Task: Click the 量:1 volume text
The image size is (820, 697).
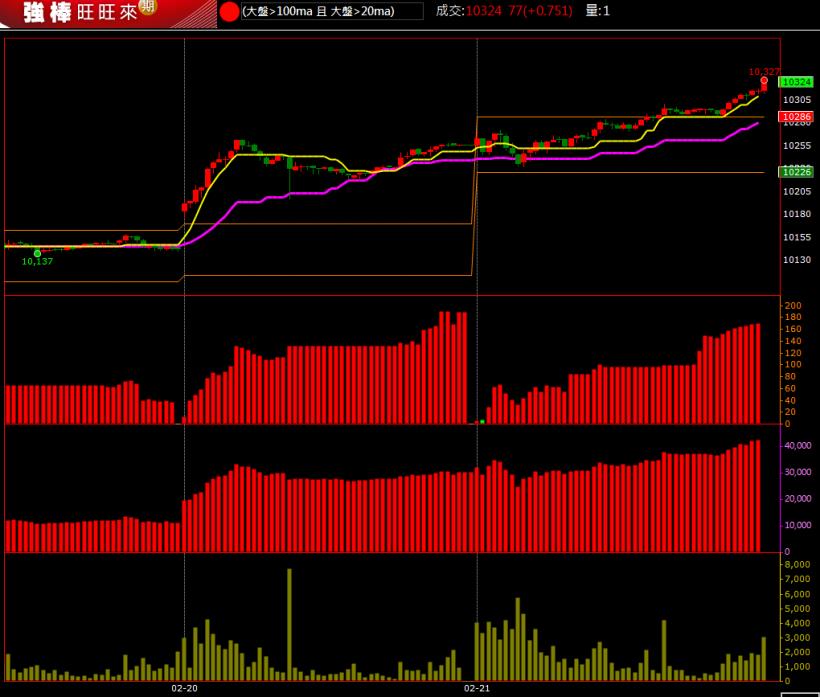Action: click(x=597, y=11)
